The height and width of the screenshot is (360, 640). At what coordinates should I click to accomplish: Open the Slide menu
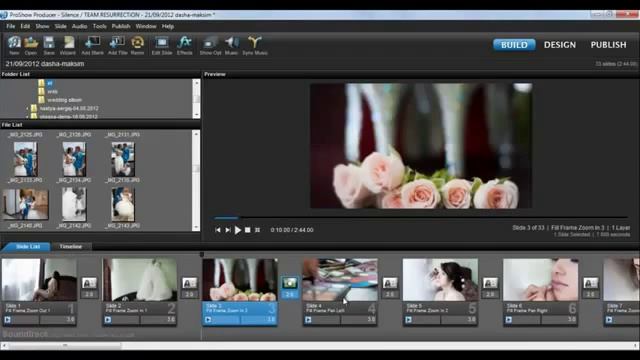coord(60,26)
